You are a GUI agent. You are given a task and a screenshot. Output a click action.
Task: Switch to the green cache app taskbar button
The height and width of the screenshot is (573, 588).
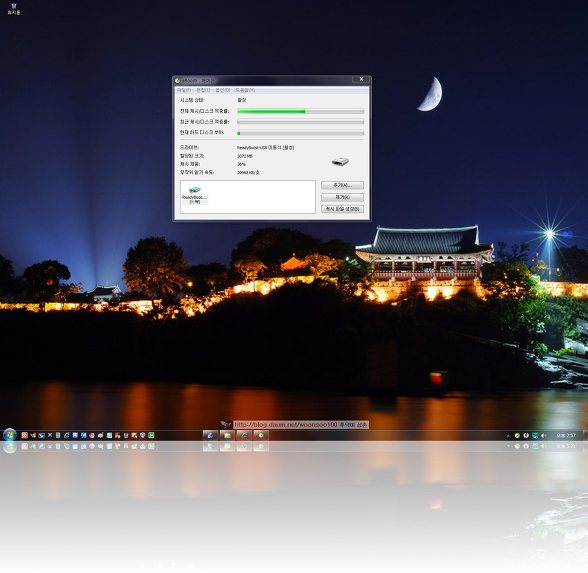(x=261, y=435)
